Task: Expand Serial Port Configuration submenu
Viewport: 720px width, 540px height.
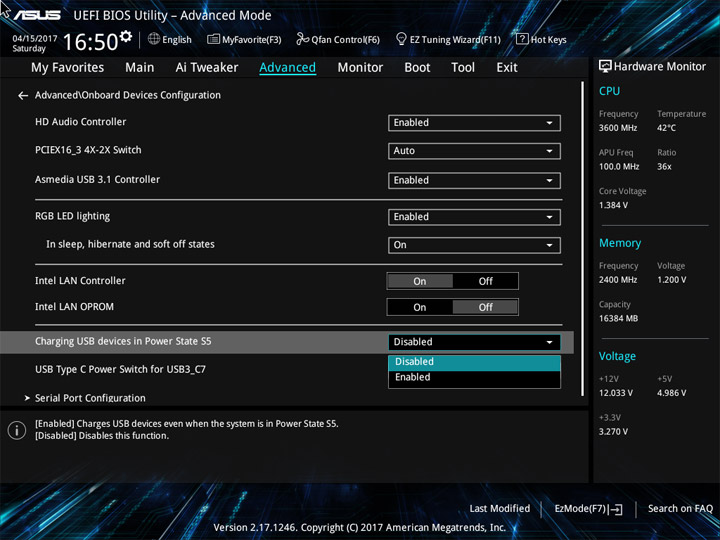Action: tap(90, 398)
